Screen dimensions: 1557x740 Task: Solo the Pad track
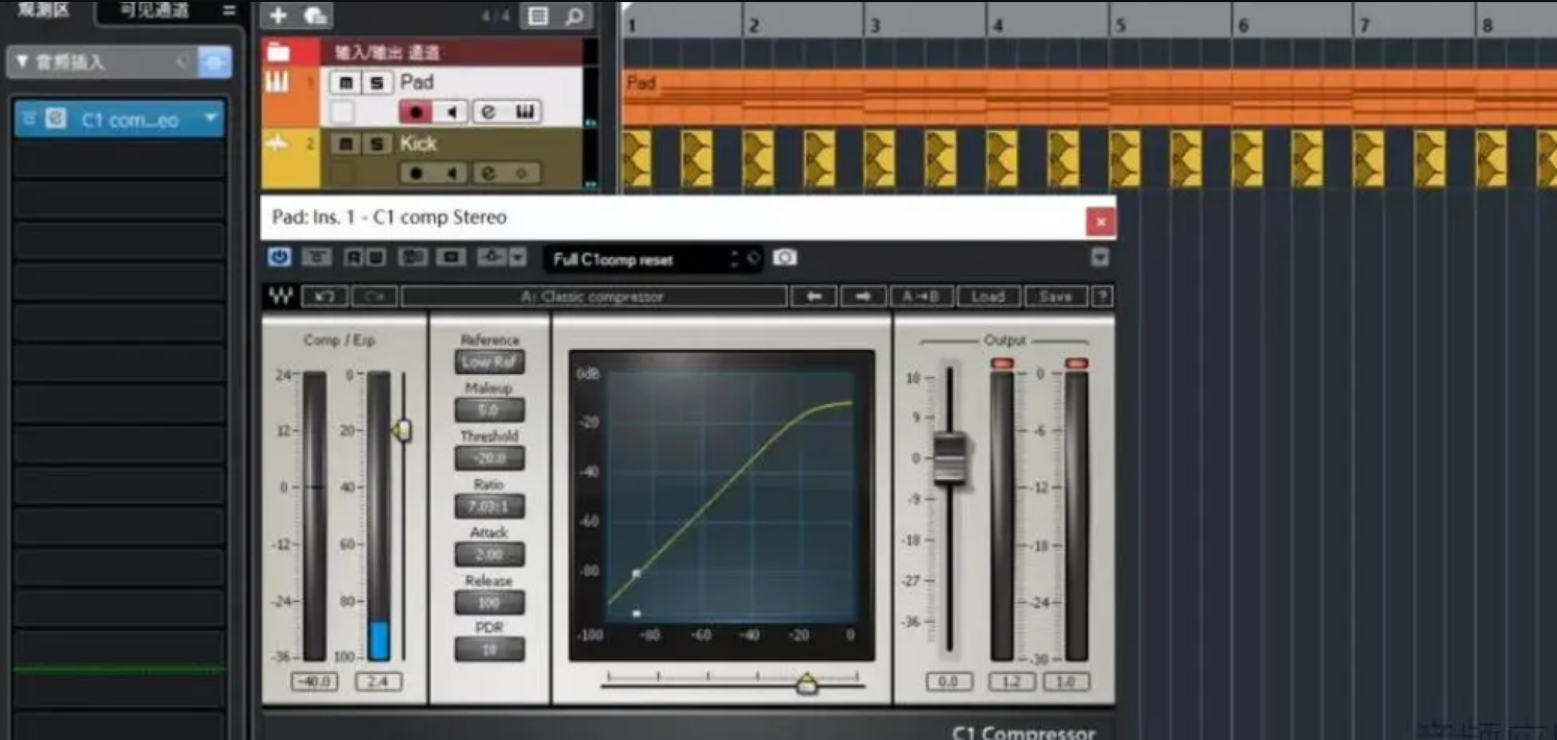[x=376, y=82]
